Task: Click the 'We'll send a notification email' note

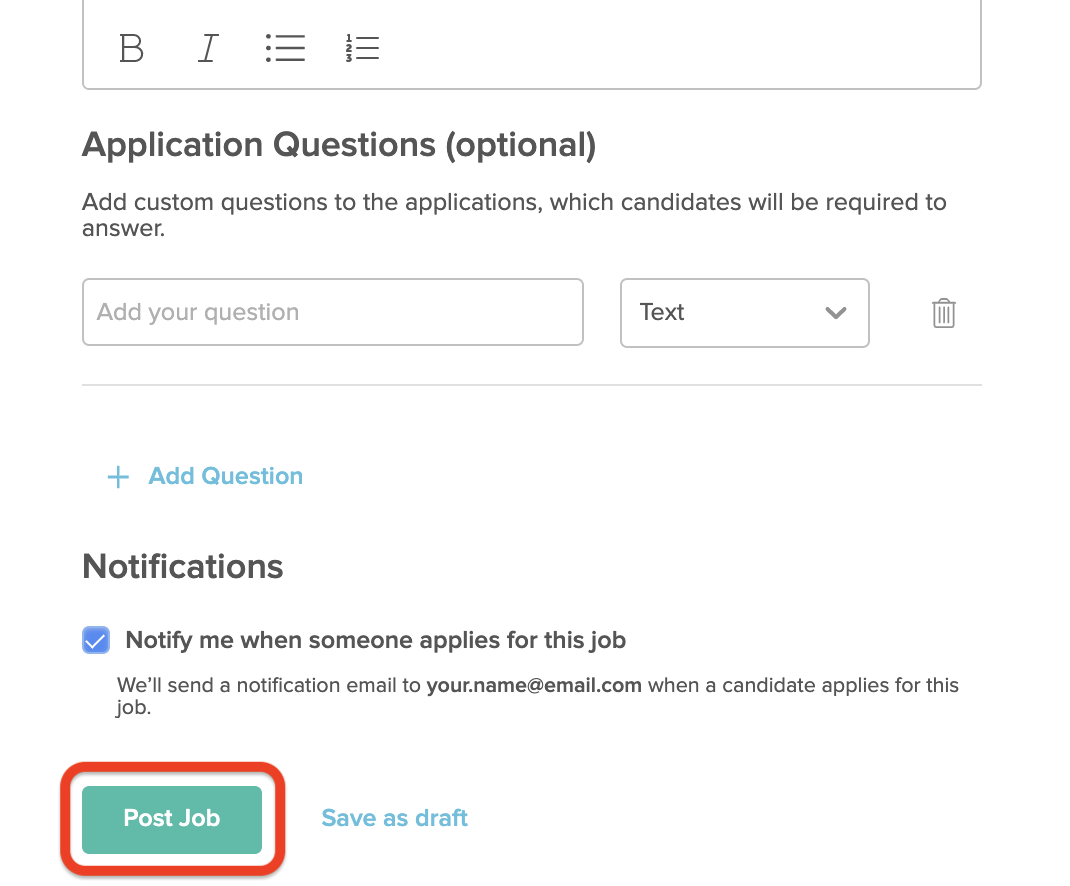Action: coord(538,696)
